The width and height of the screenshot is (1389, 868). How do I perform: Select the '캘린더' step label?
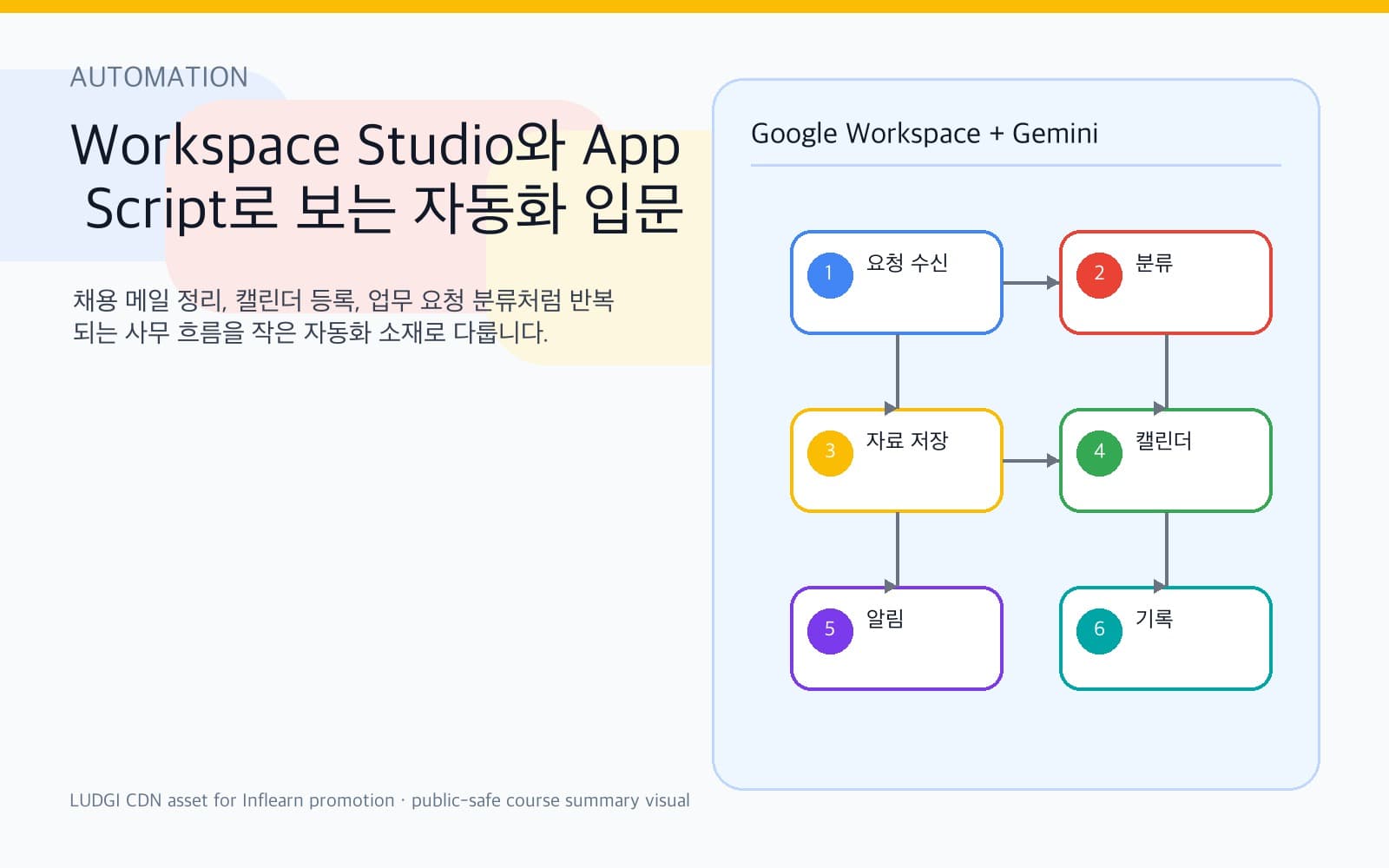tap(1163, 441)
